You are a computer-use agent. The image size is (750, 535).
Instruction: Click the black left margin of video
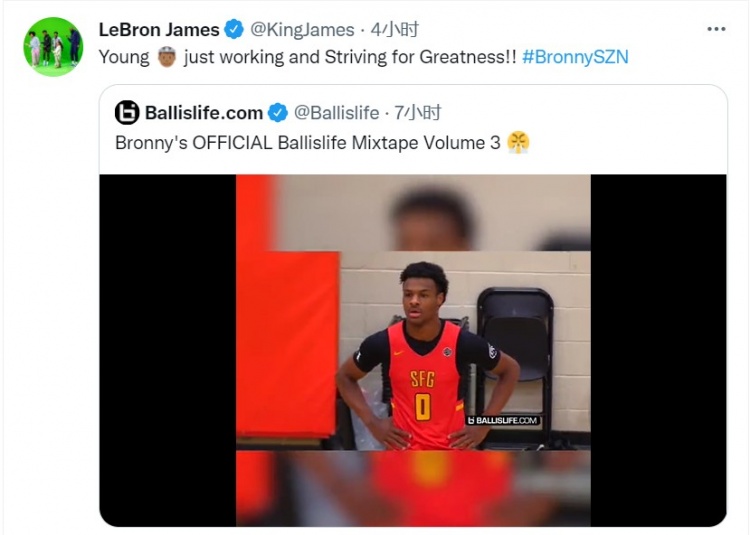(x=167, y=350)
